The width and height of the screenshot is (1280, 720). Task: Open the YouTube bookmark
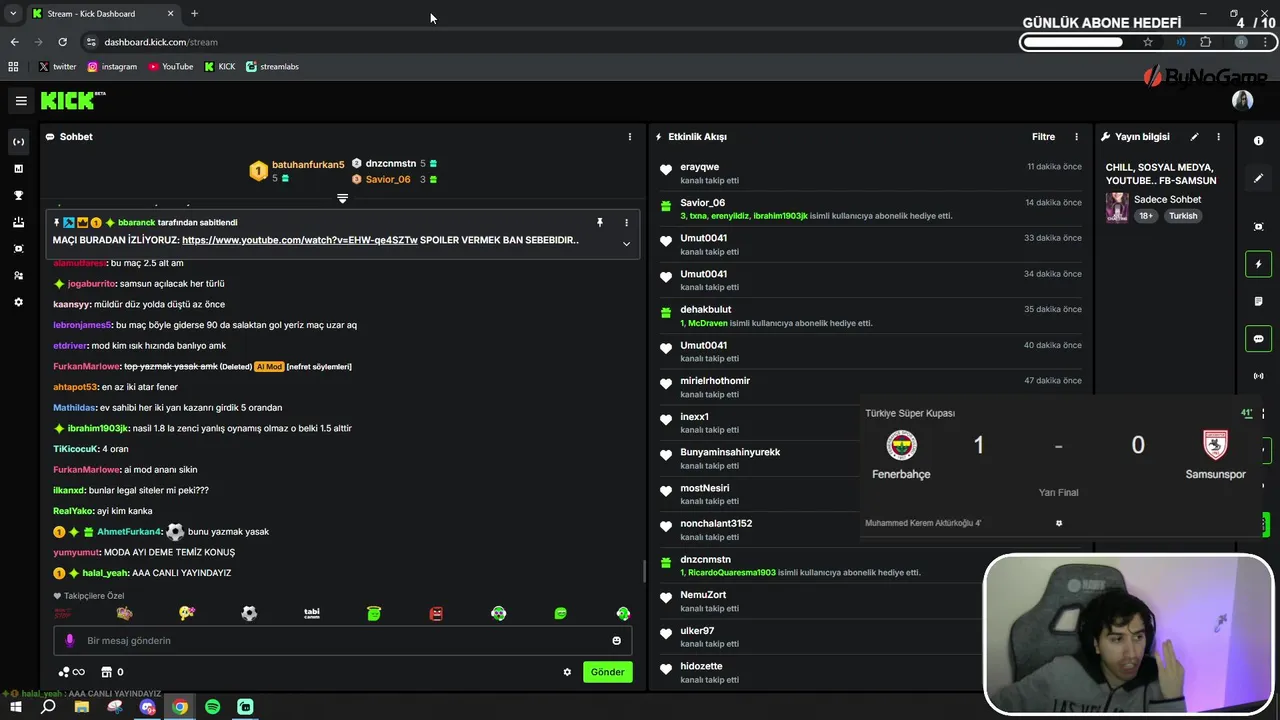171,66
